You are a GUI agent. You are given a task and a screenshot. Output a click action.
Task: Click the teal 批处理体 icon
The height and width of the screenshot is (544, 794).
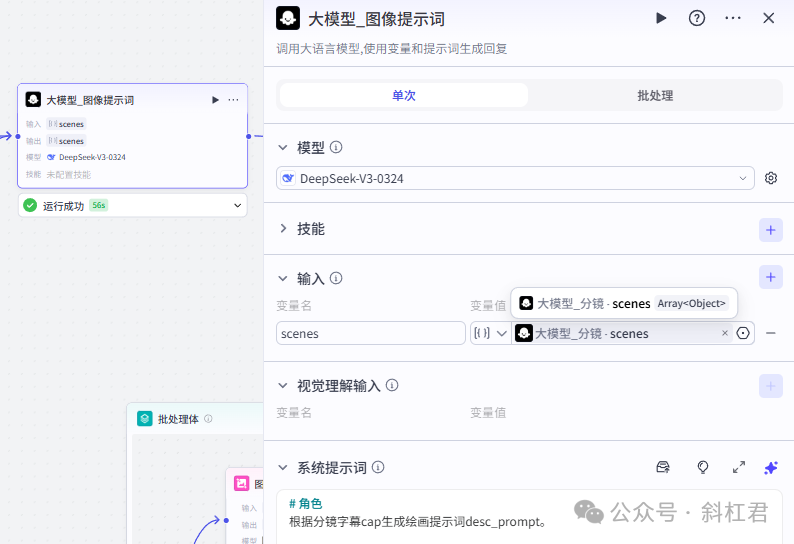point(145,419)
